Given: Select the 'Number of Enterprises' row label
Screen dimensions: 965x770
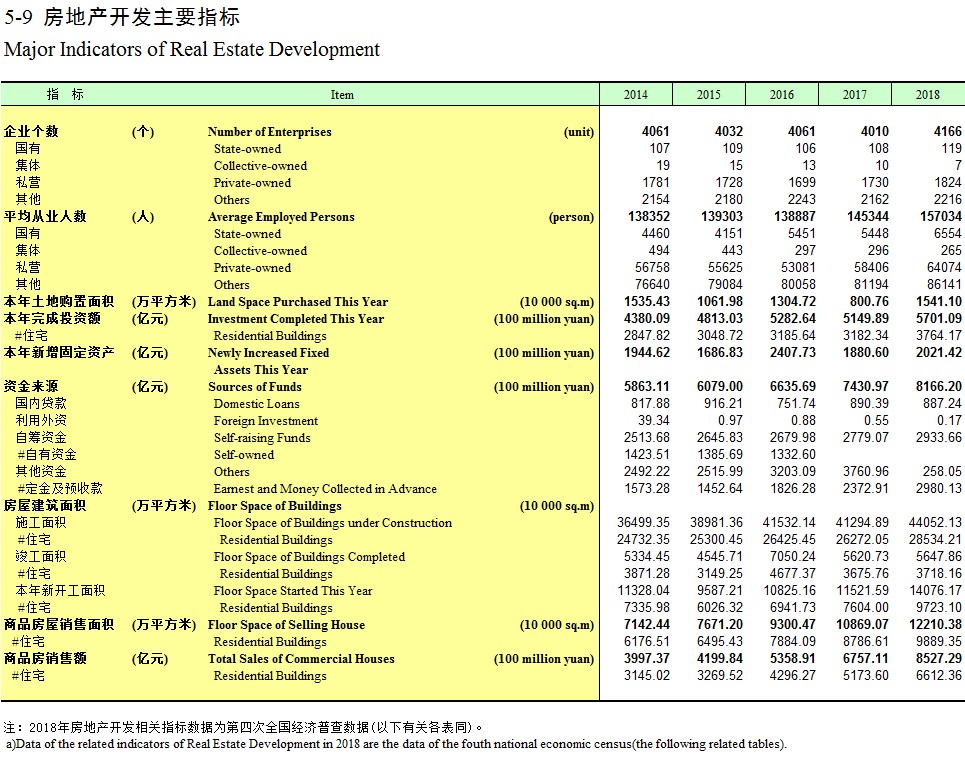Looking at the screenshot, I should tap(270, 132).
